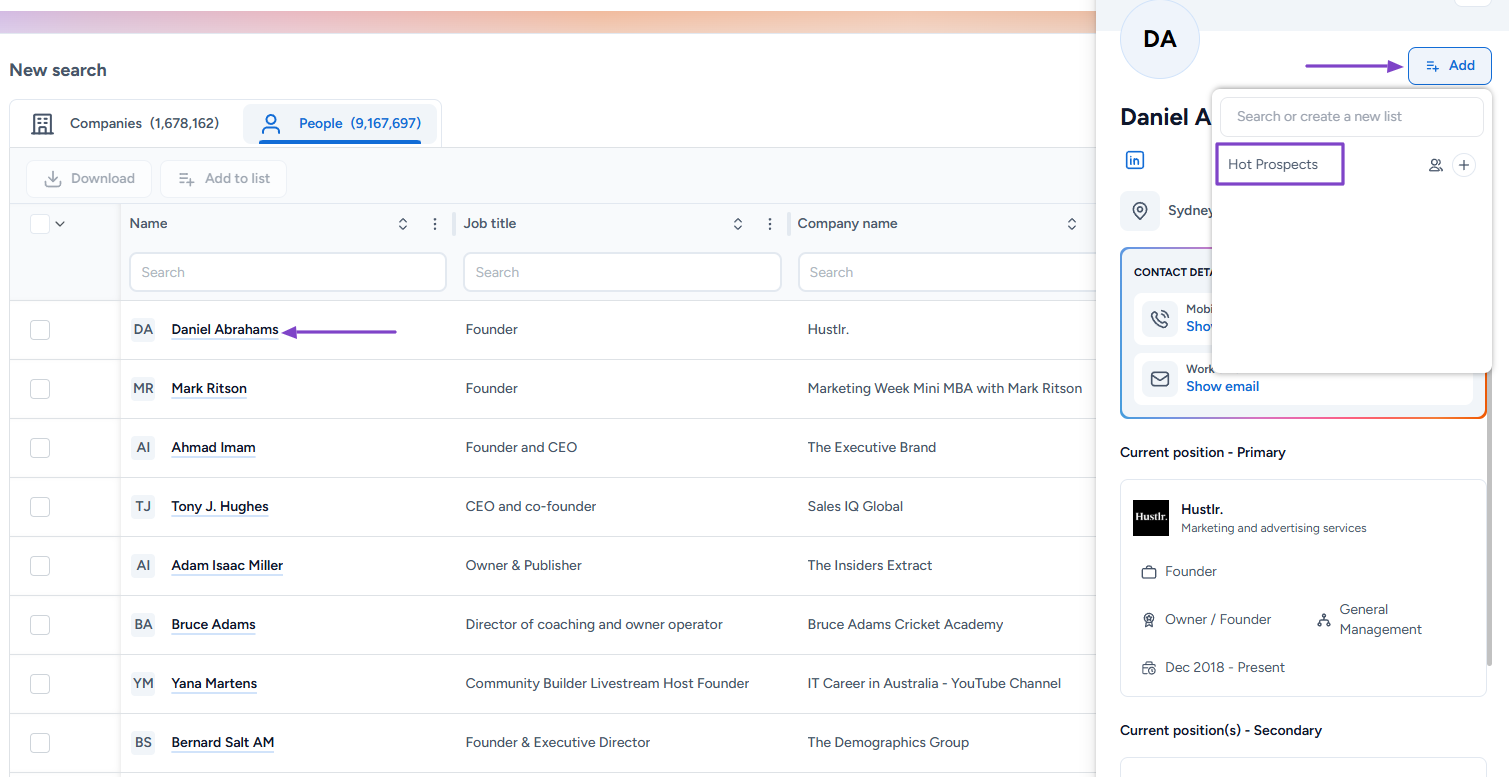
Task: Click 'Sales IQ Global' company cell
Action: [x=855, y=506]
